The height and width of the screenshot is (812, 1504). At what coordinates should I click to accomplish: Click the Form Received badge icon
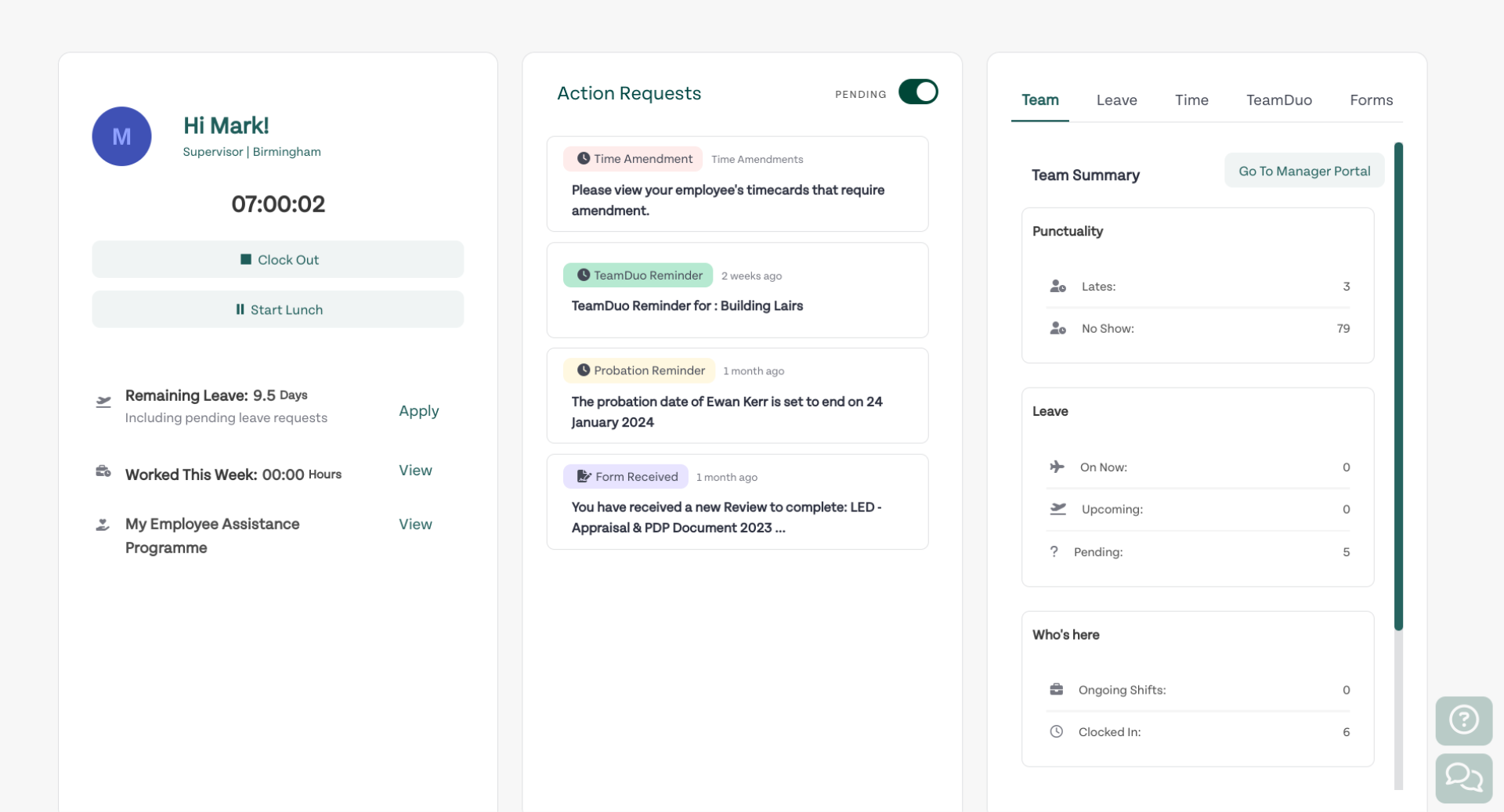click(583, 476)
